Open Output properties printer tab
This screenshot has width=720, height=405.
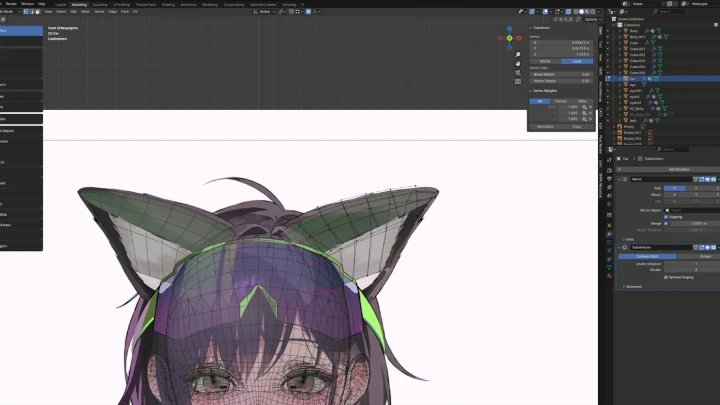609,179
